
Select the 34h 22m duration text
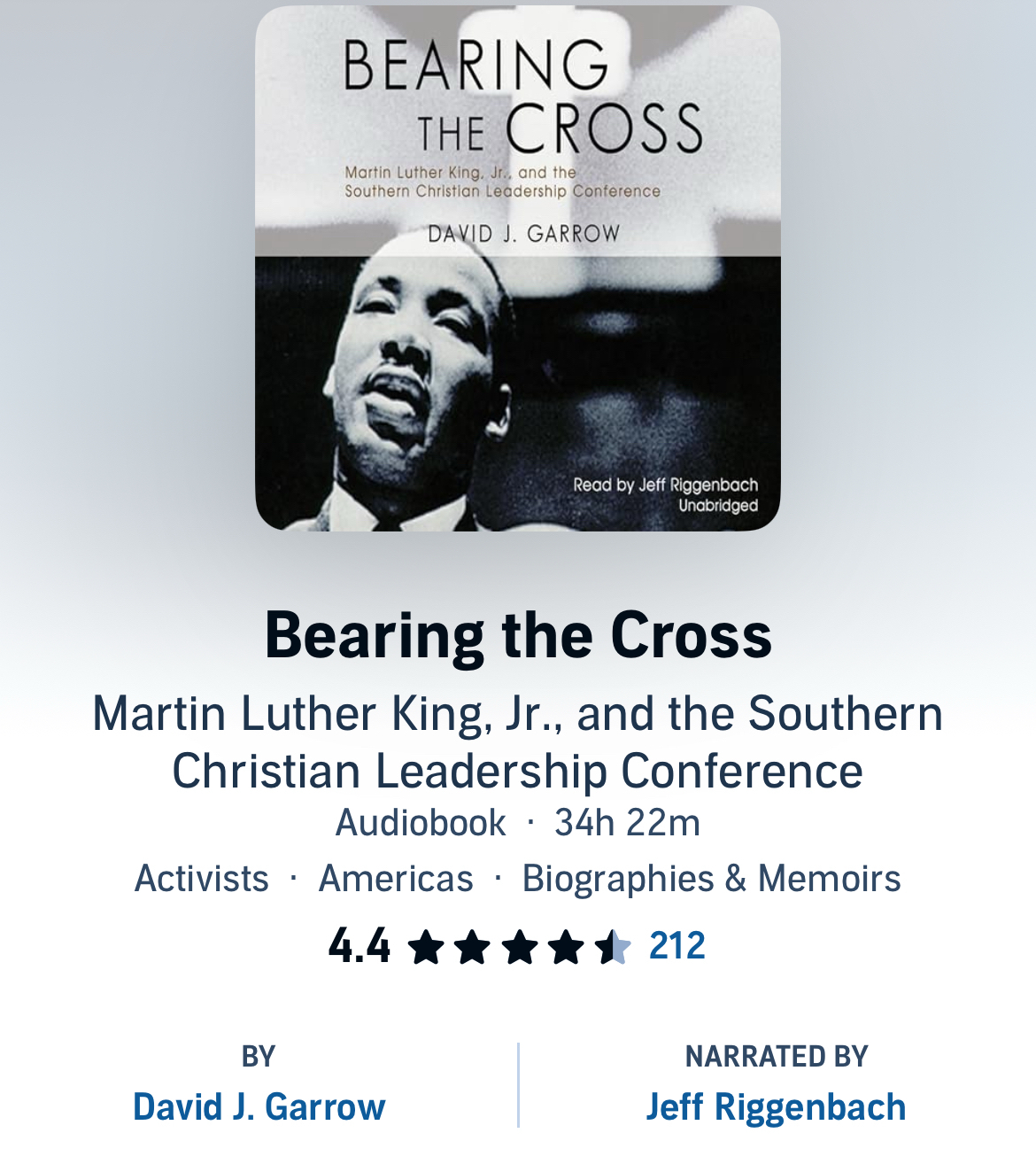pos(627,823)
